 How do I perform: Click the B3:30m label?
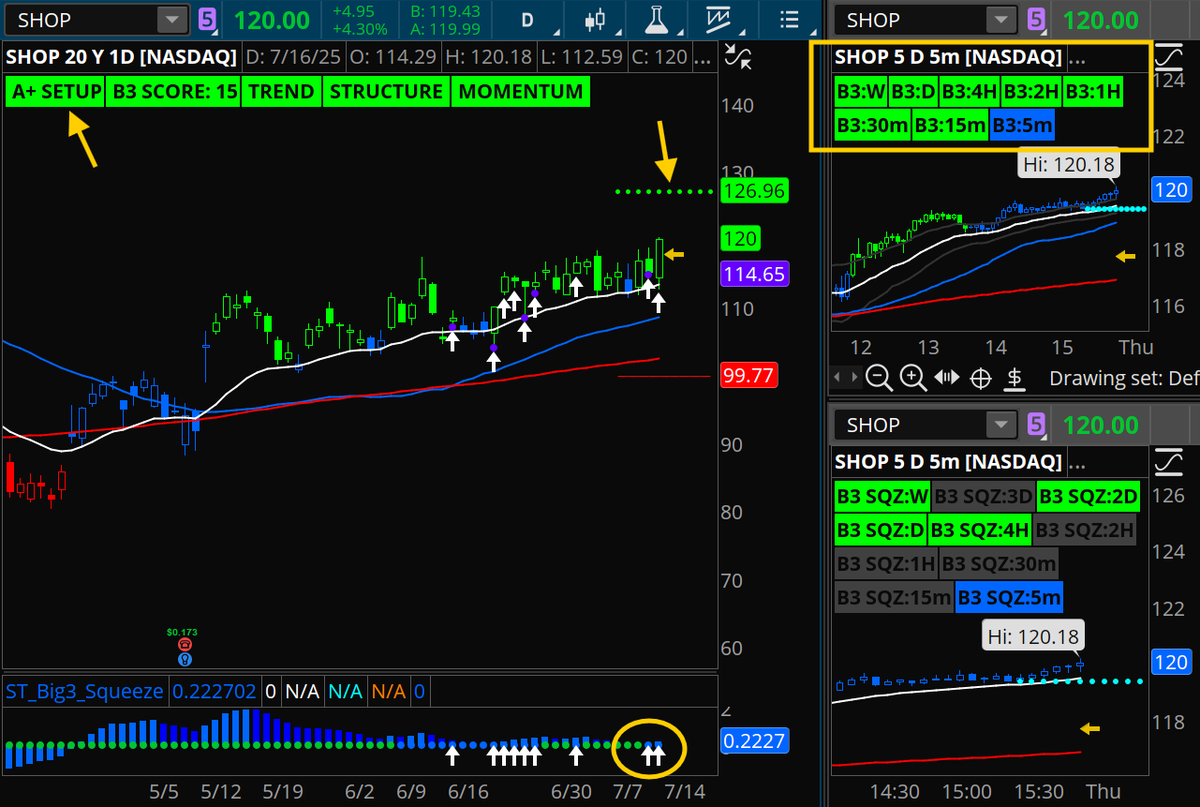873,125
